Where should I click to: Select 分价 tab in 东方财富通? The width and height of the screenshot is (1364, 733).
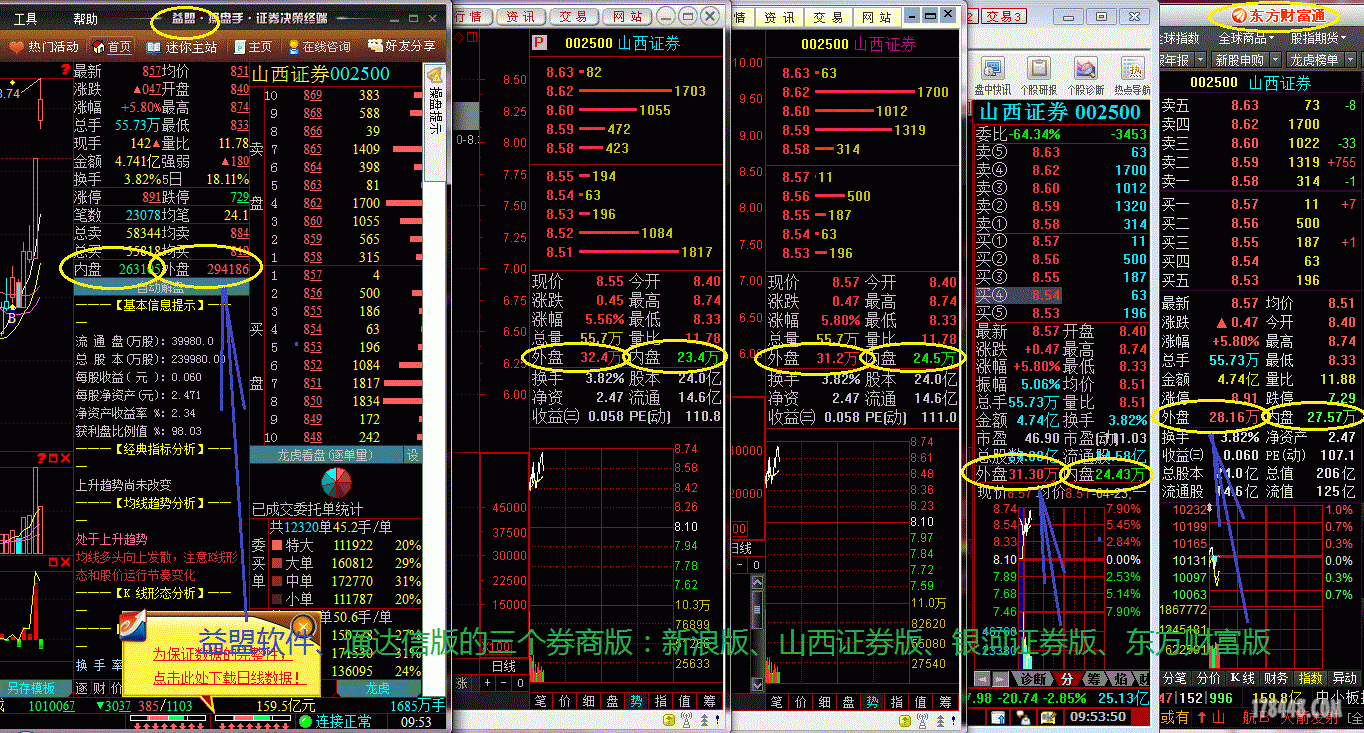tap(1210, 678)
